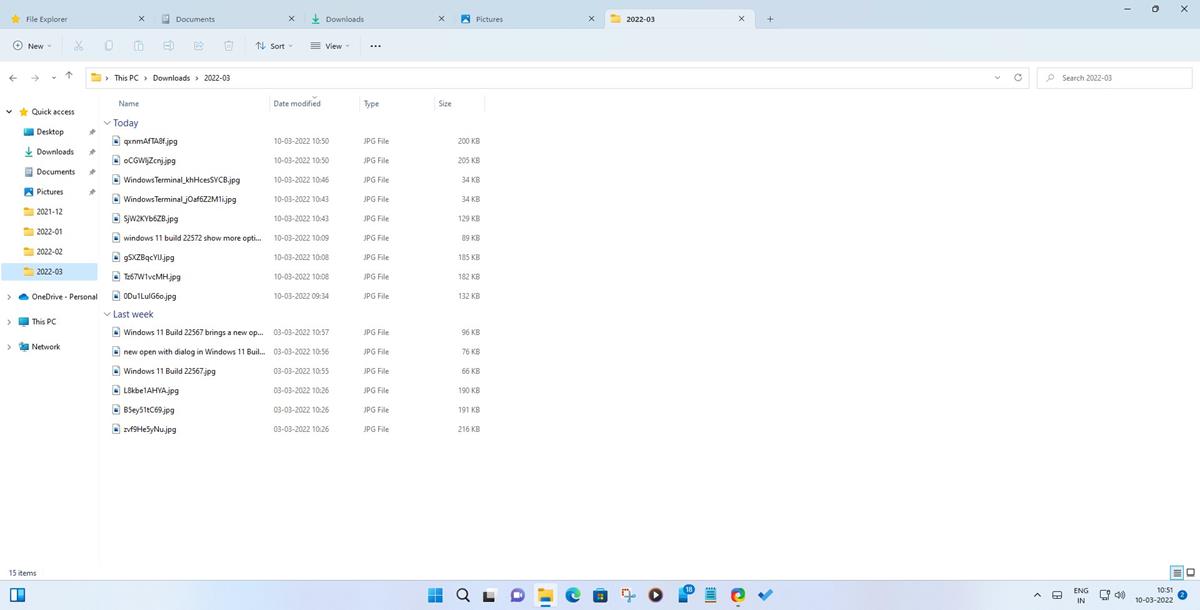1200x610 pixels.
Task: Collapse the Today file group
Action: [x=107, y=123]
